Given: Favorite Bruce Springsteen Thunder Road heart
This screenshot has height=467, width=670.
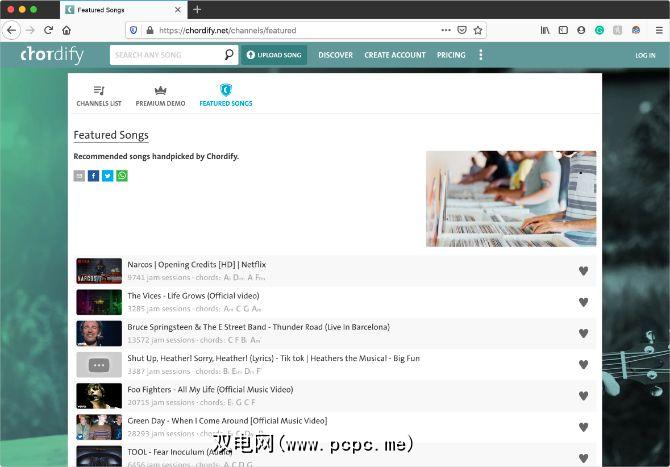Looking at the screenshot, I should (x=583, y=333).
